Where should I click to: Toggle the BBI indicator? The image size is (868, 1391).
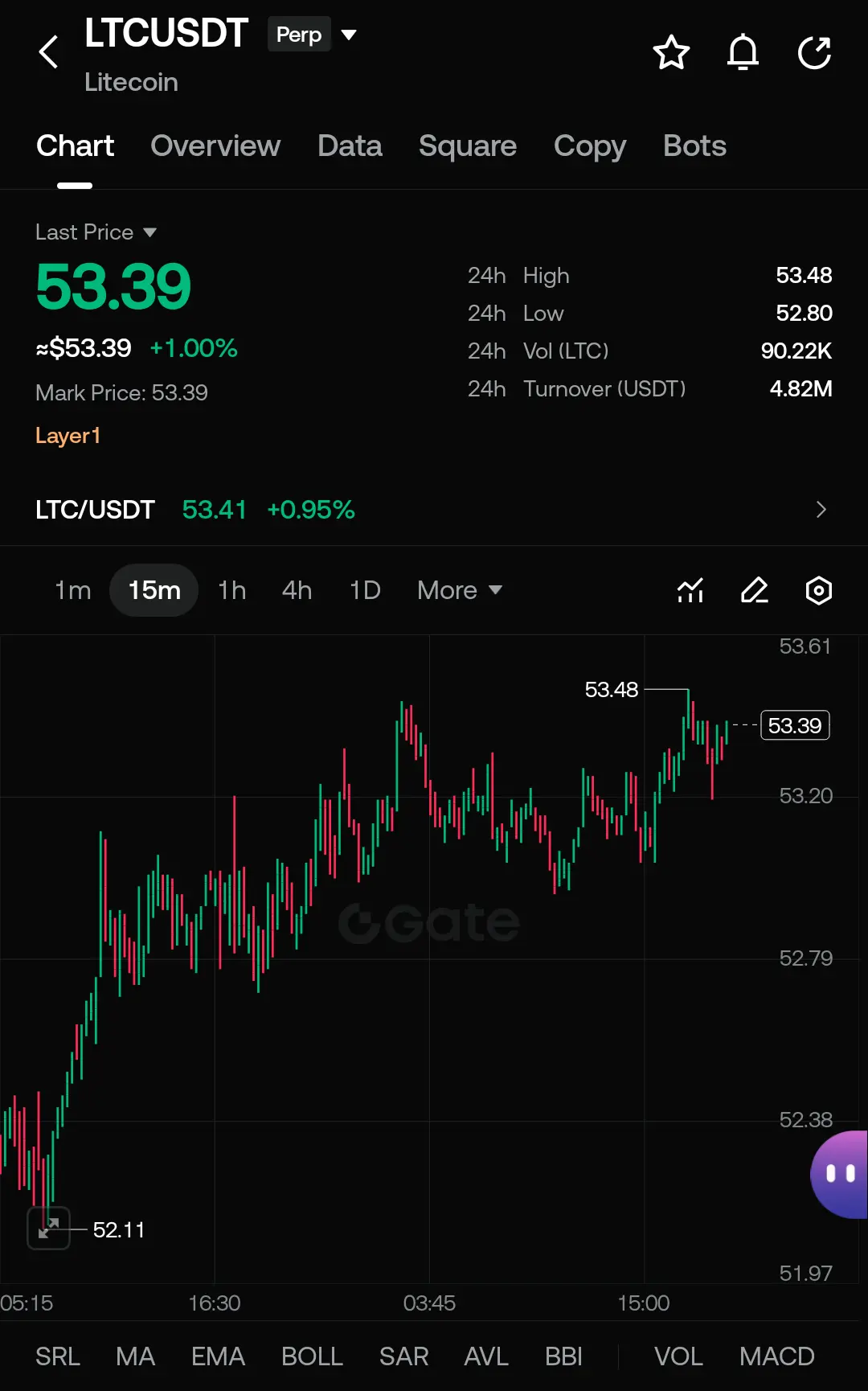pyautogui.click(x=563, y=1356)
